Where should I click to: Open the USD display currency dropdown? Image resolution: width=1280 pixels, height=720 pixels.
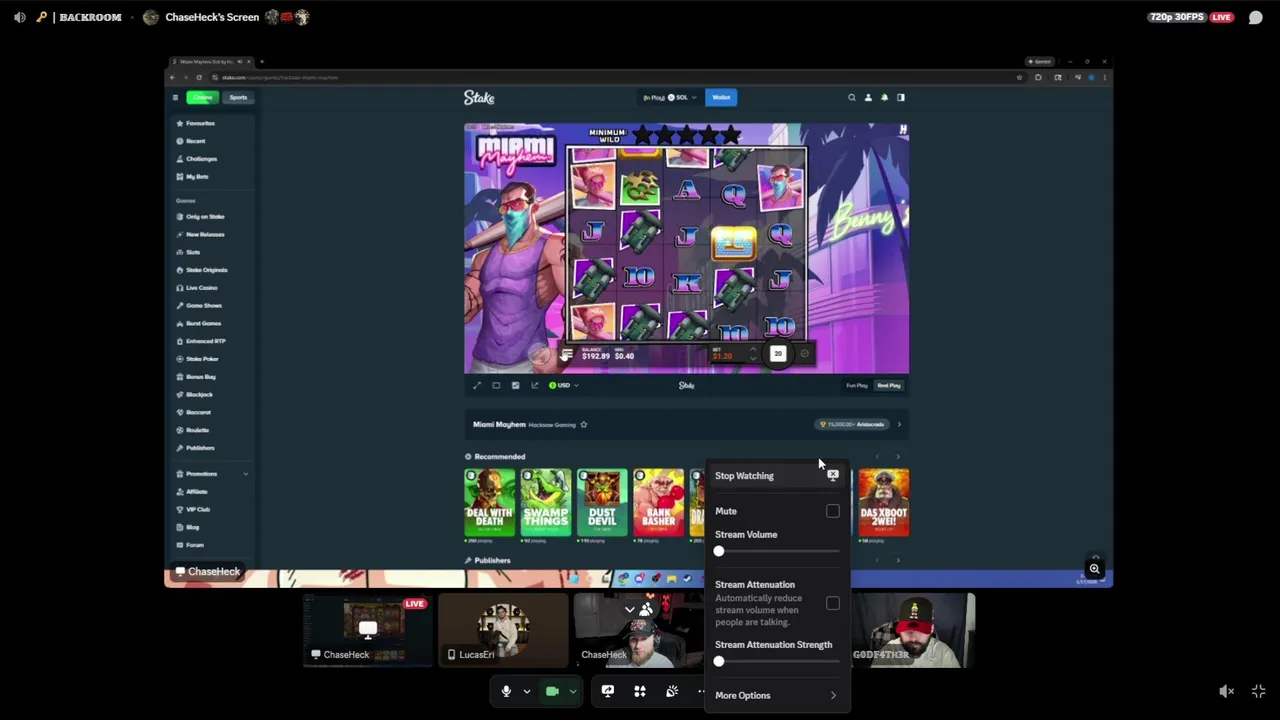click(x=563, y=385)
